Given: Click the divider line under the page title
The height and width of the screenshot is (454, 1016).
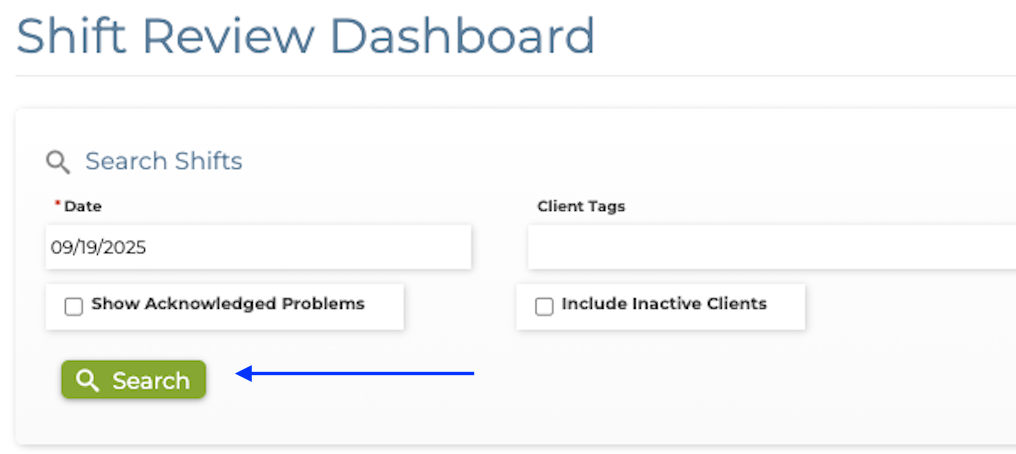Looking at the screenshot, I should click(x=500, y=75).
